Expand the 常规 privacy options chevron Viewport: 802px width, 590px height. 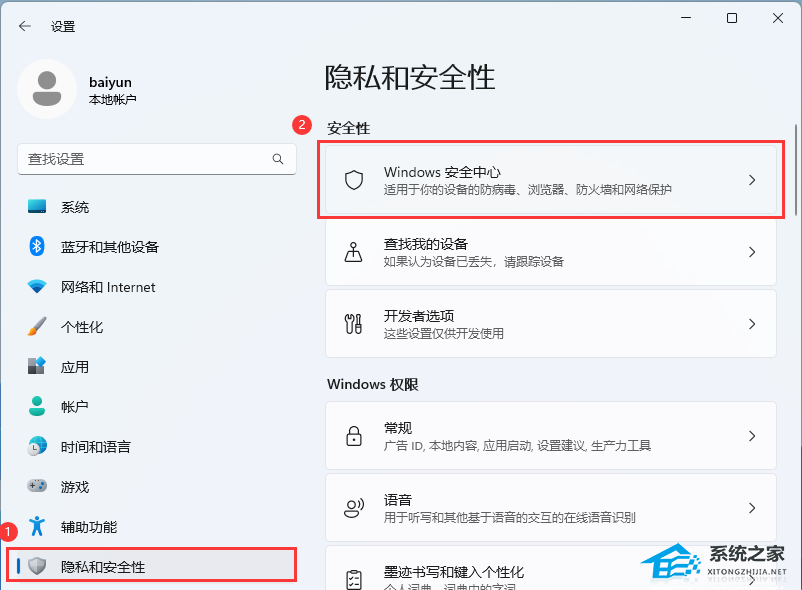pos(753,436)
